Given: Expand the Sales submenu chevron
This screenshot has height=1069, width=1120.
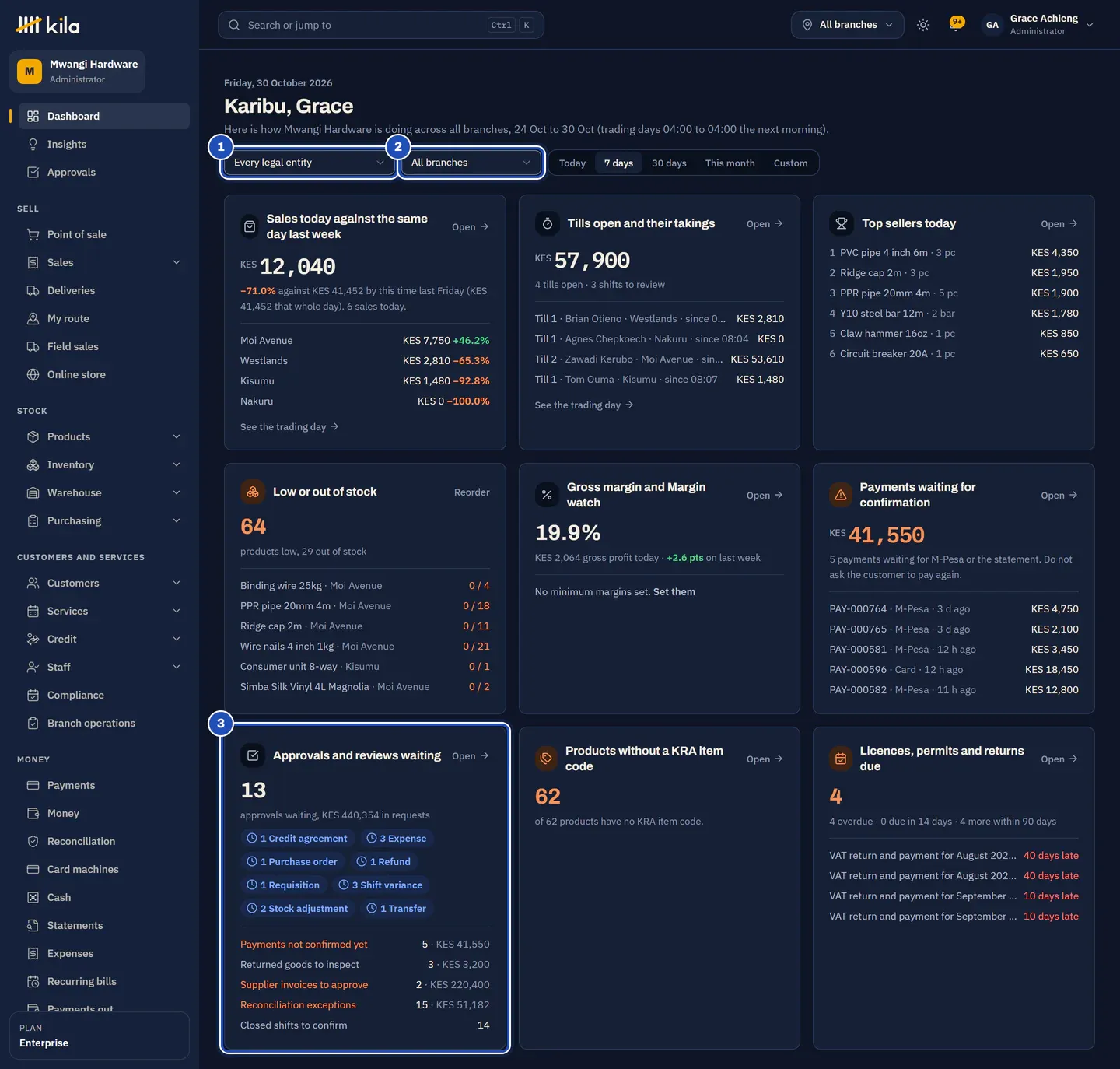Looking at the screenshot, I should 177,262.
